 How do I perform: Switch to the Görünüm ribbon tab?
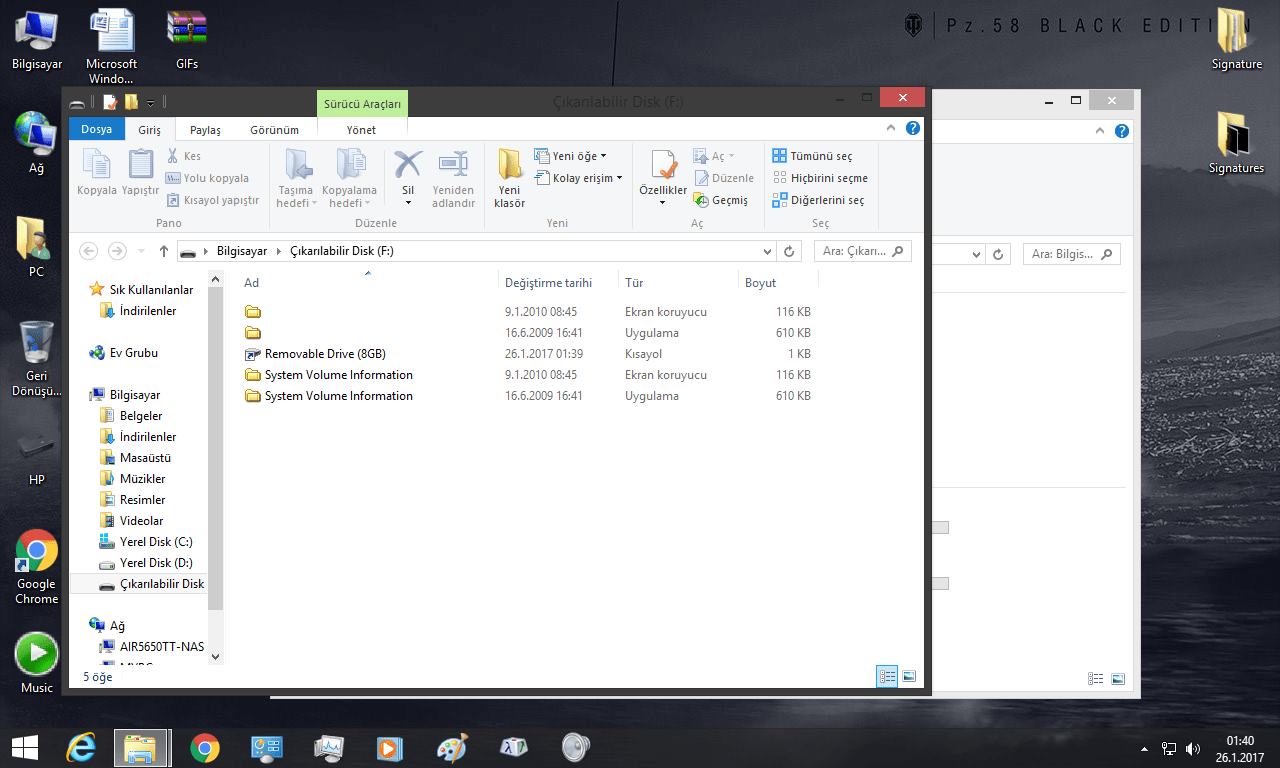[x=274, y=129]
